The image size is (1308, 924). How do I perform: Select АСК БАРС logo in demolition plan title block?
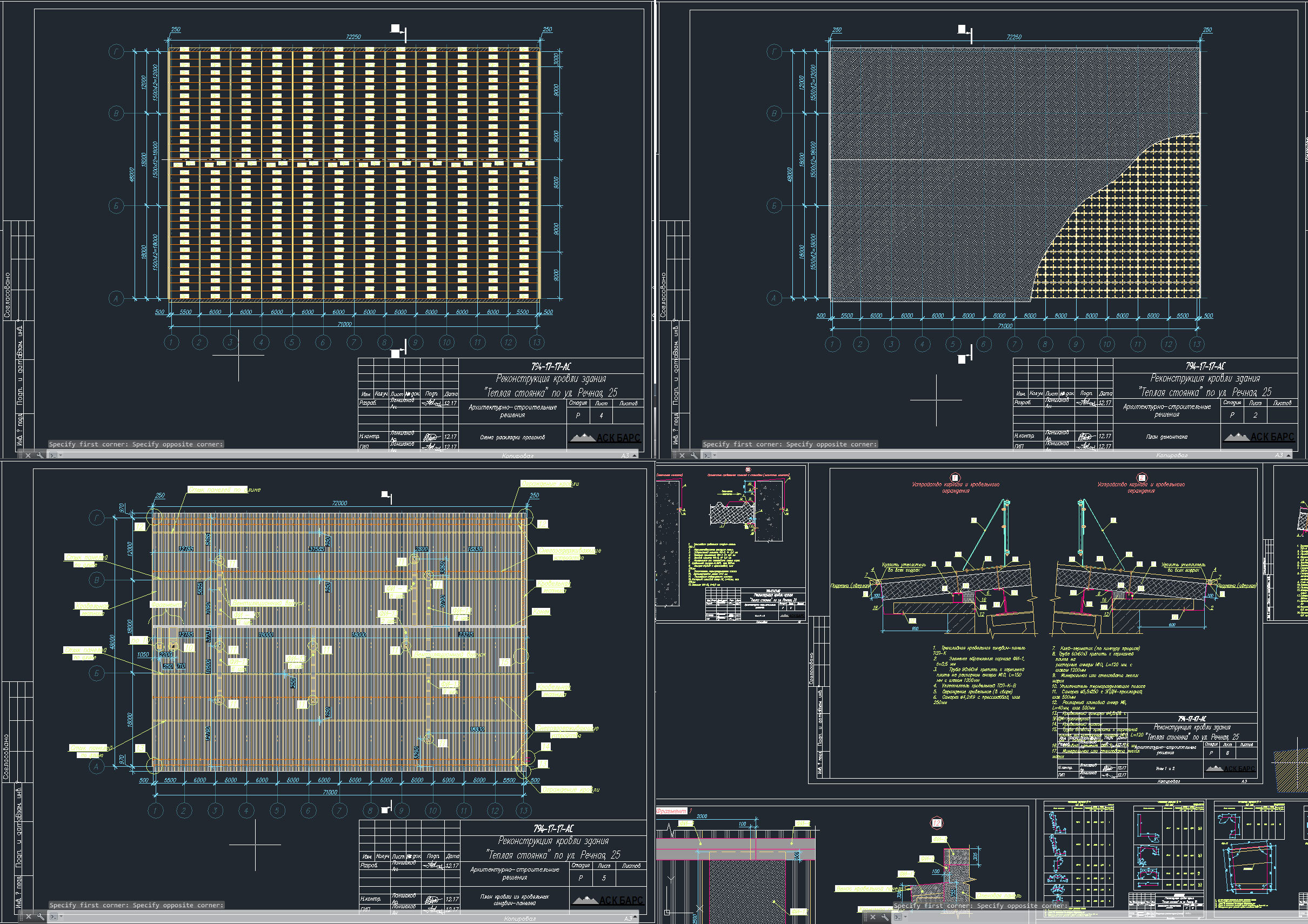click(x=1259, y=437)
